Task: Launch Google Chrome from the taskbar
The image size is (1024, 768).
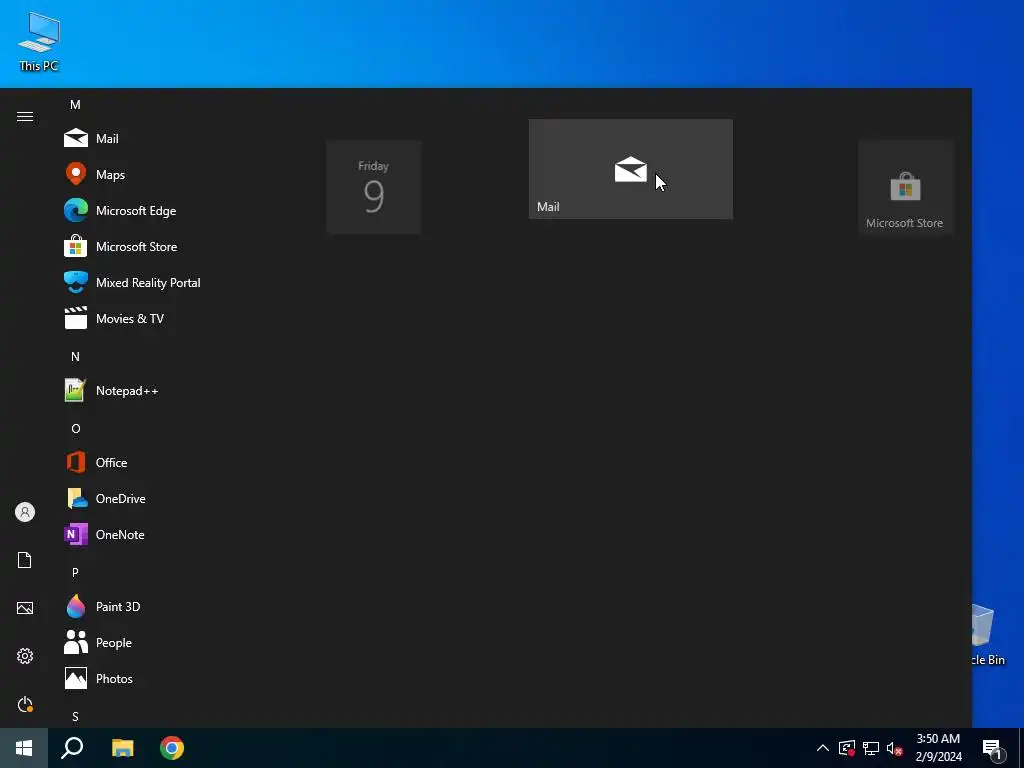Action: (x=172, y=748)
